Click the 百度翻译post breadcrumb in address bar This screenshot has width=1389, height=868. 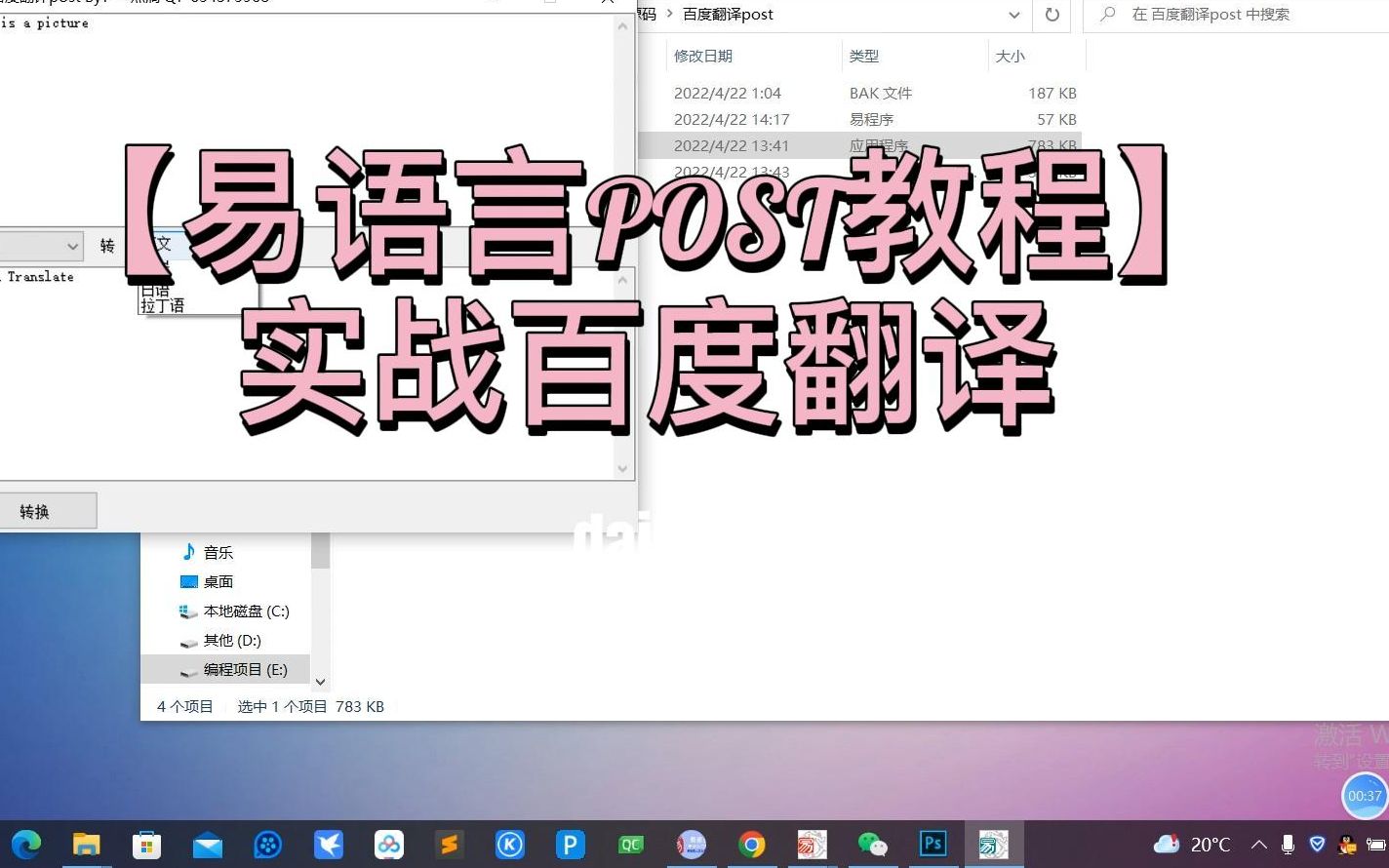(728, 15)
